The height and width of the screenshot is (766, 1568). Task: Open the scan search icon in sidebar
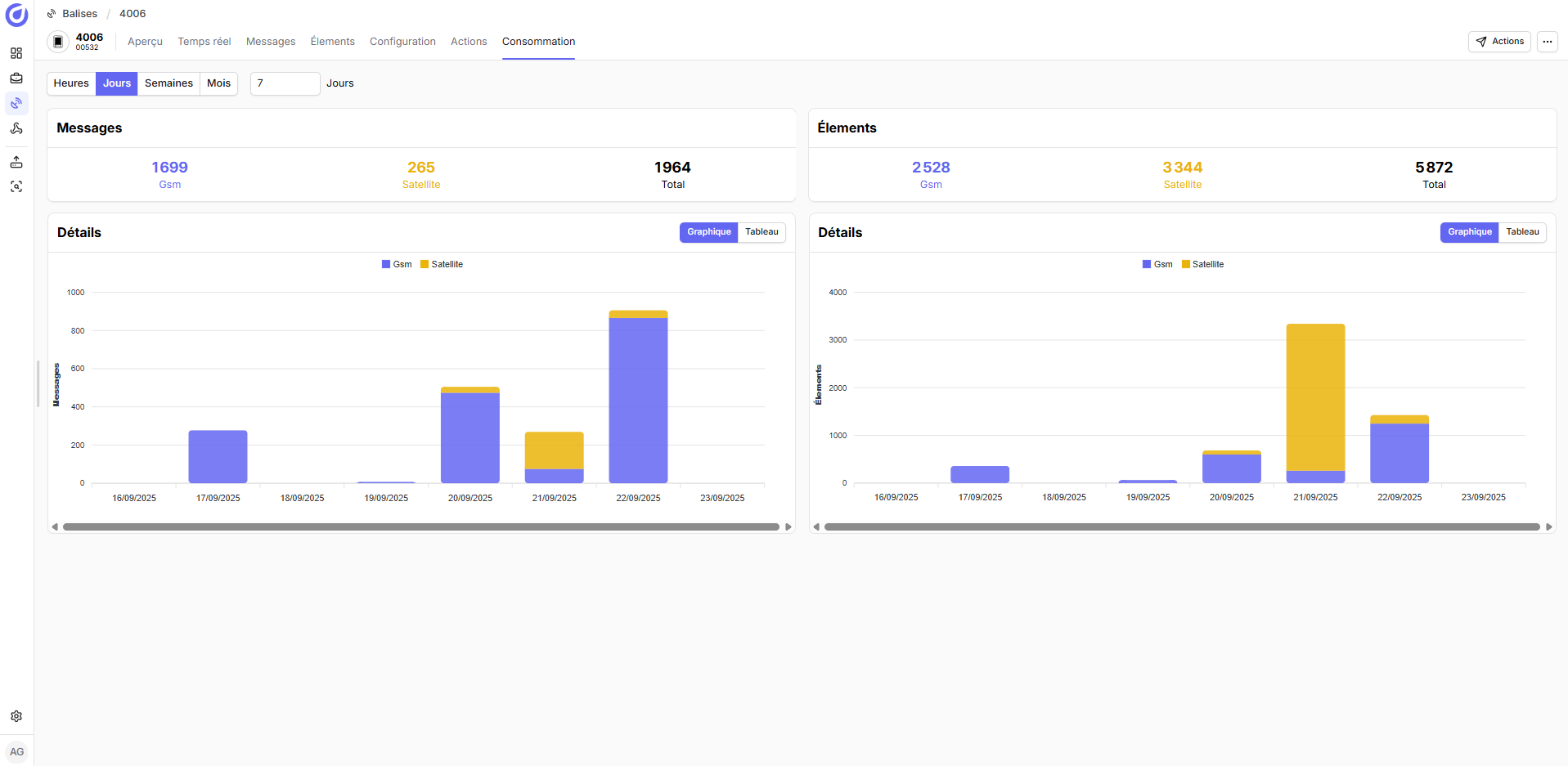16,186
